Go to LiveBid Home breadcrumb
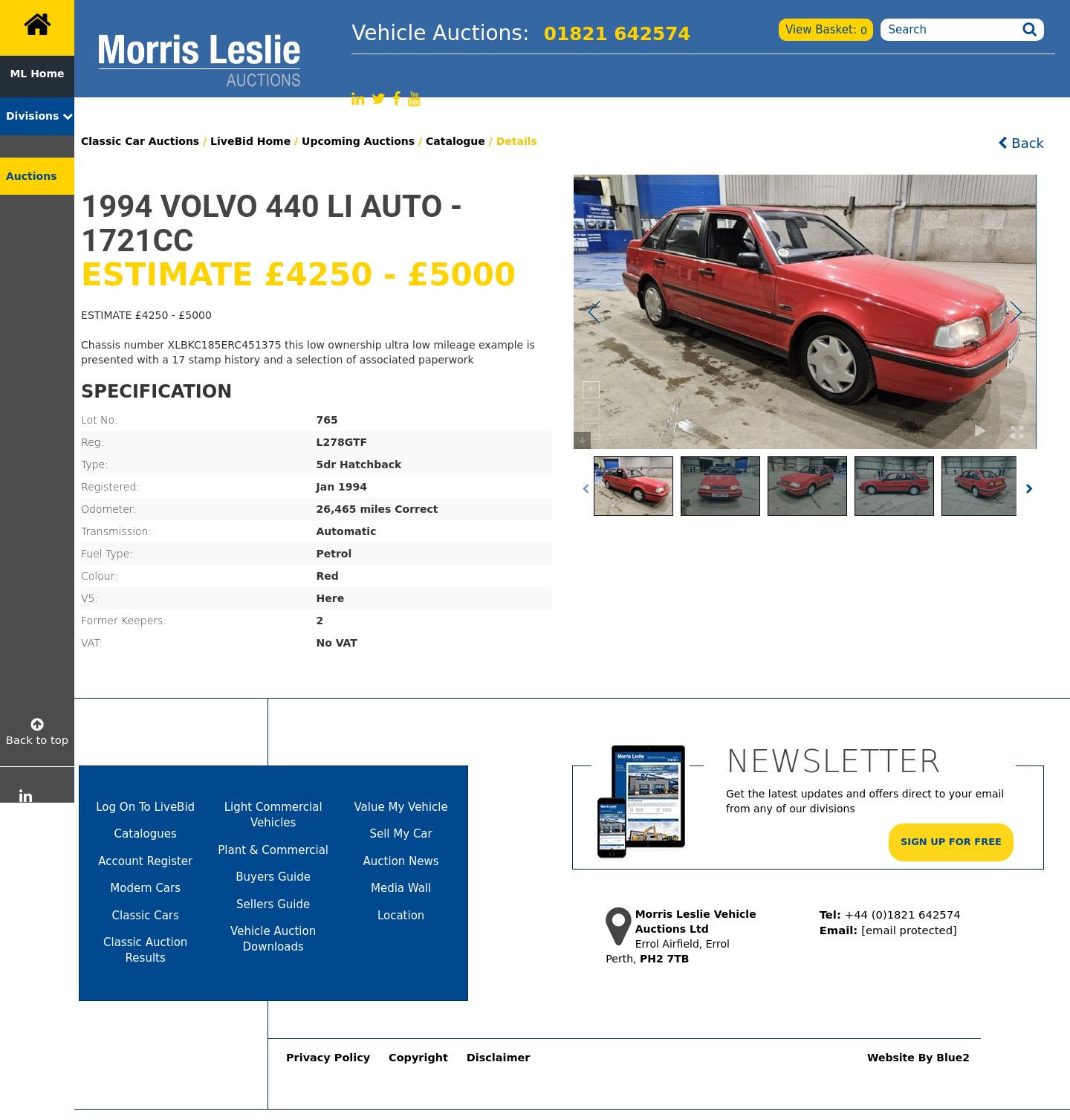 (x=250, y=141)
